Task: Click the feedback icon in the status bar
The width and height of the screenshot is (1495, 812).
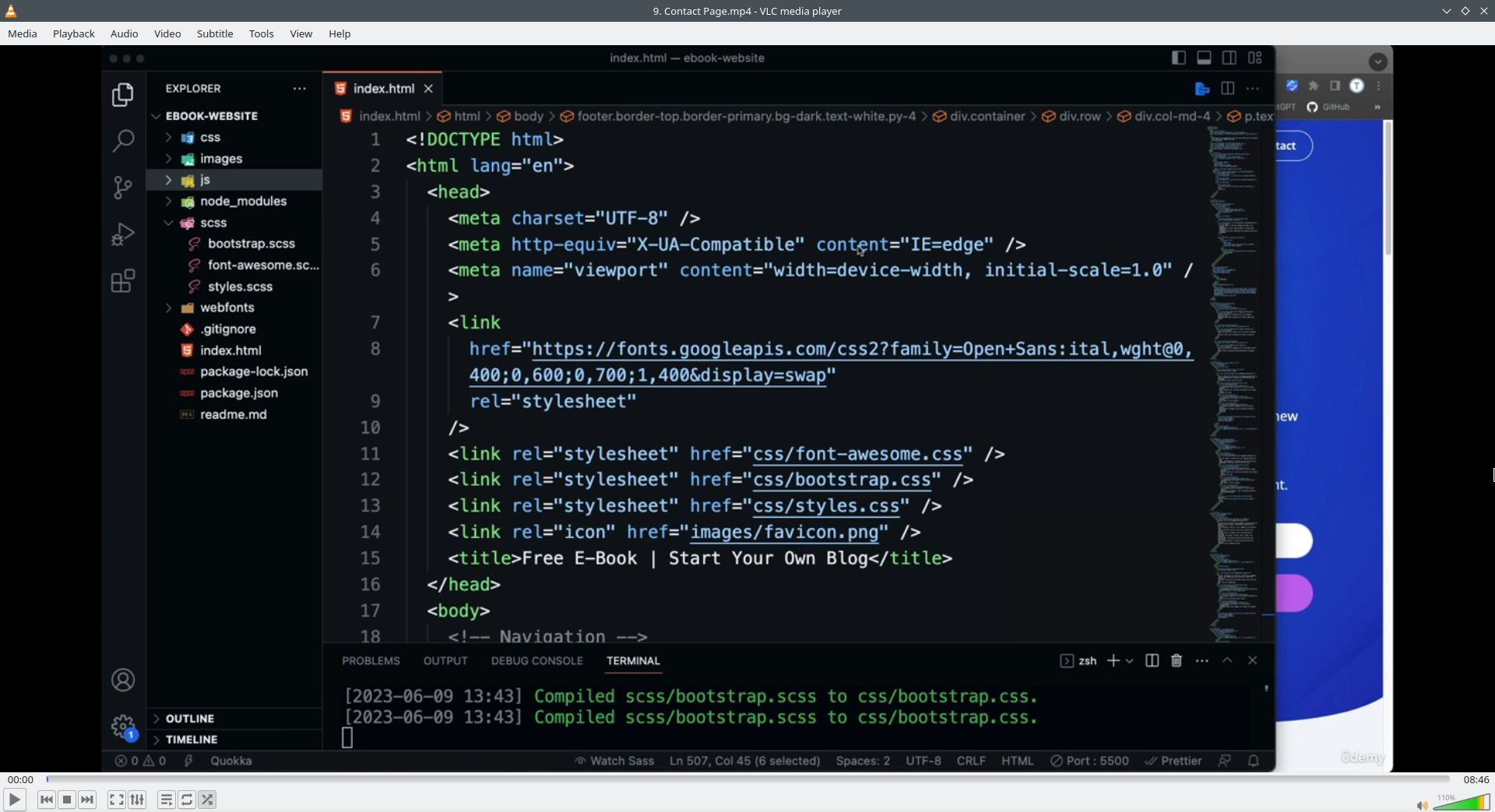Action: pyautogui.click(x=1225, y=761)
